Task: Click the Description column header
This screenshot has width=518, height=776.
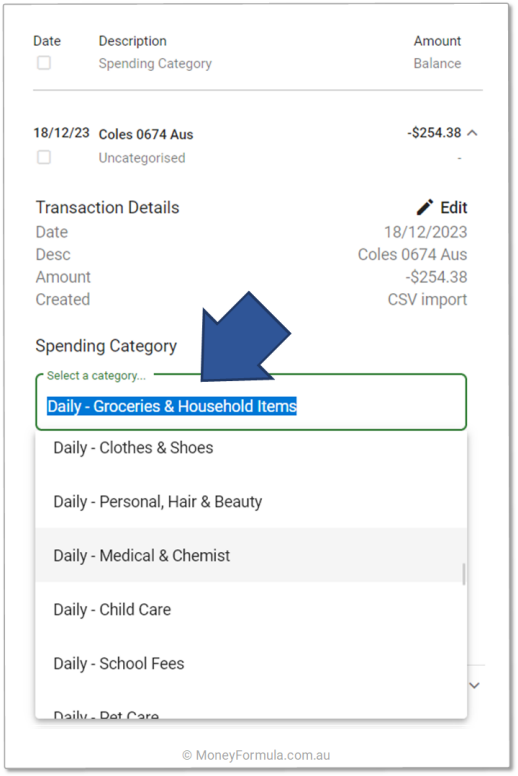Action: pos(133,41)
